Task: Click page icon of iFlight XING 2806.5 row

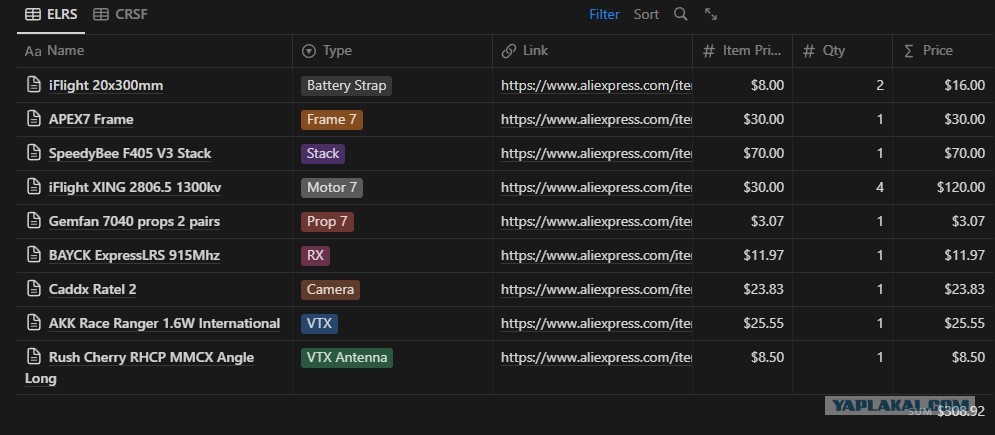Action: coord(34,187)
